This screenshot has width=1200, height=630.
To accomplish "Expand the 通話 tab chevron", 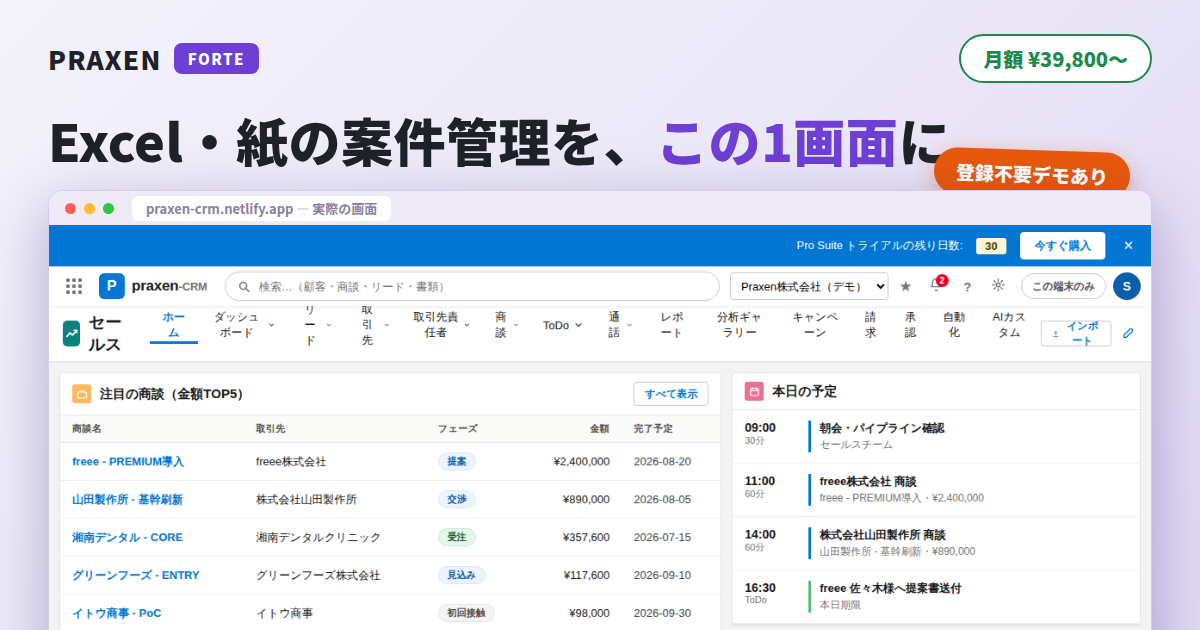I will click(x=629, y=325).
